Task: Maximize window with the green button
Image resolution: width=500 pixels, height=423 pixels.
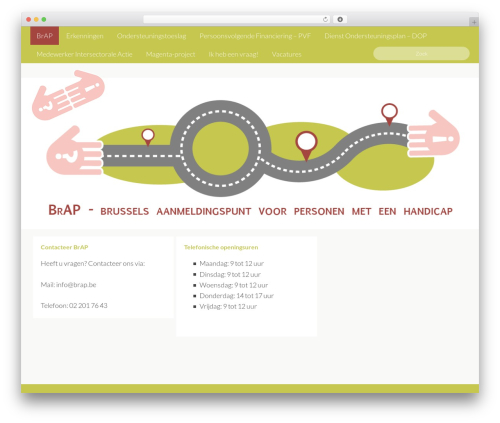Action: pyautogui.click(x=44, y=19)
